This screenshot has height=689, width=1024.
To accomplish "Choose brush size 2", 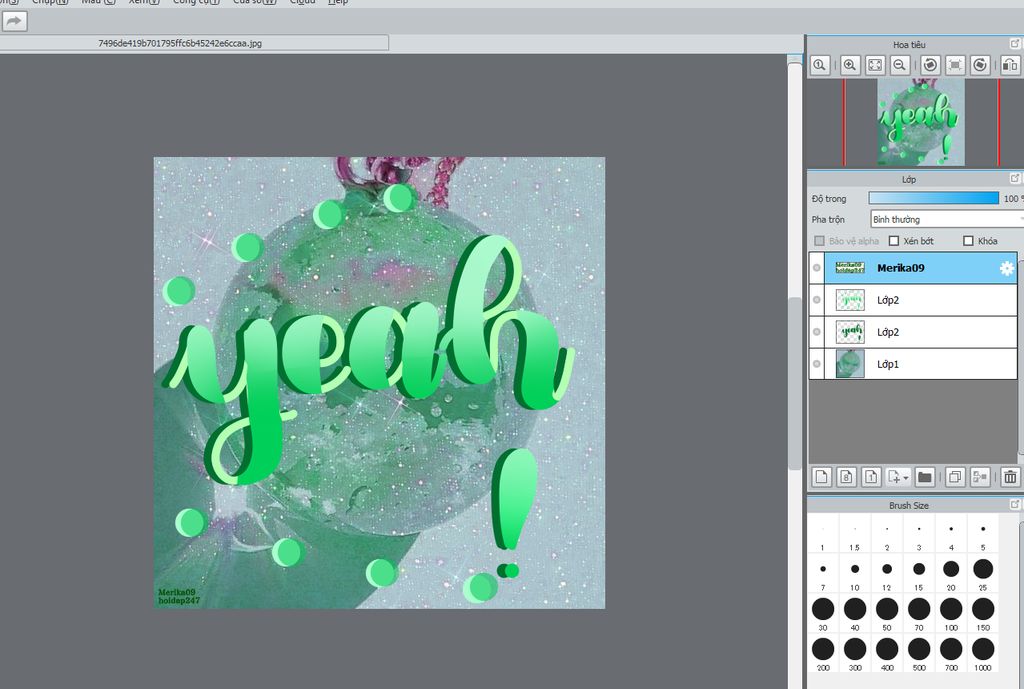I will [x=887, y=536].
